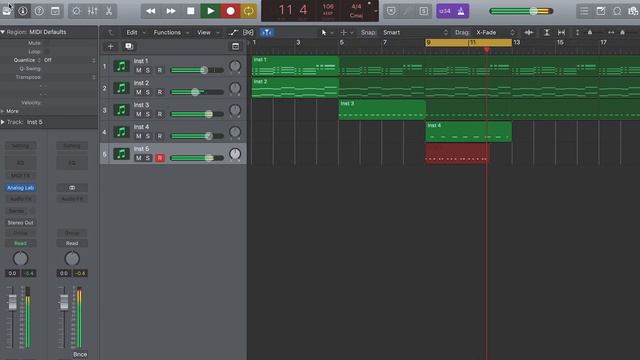Open the Analog Lab instrument slot
Image resolution: width=640 pixels, height=360 pixels.
point(20,188)
